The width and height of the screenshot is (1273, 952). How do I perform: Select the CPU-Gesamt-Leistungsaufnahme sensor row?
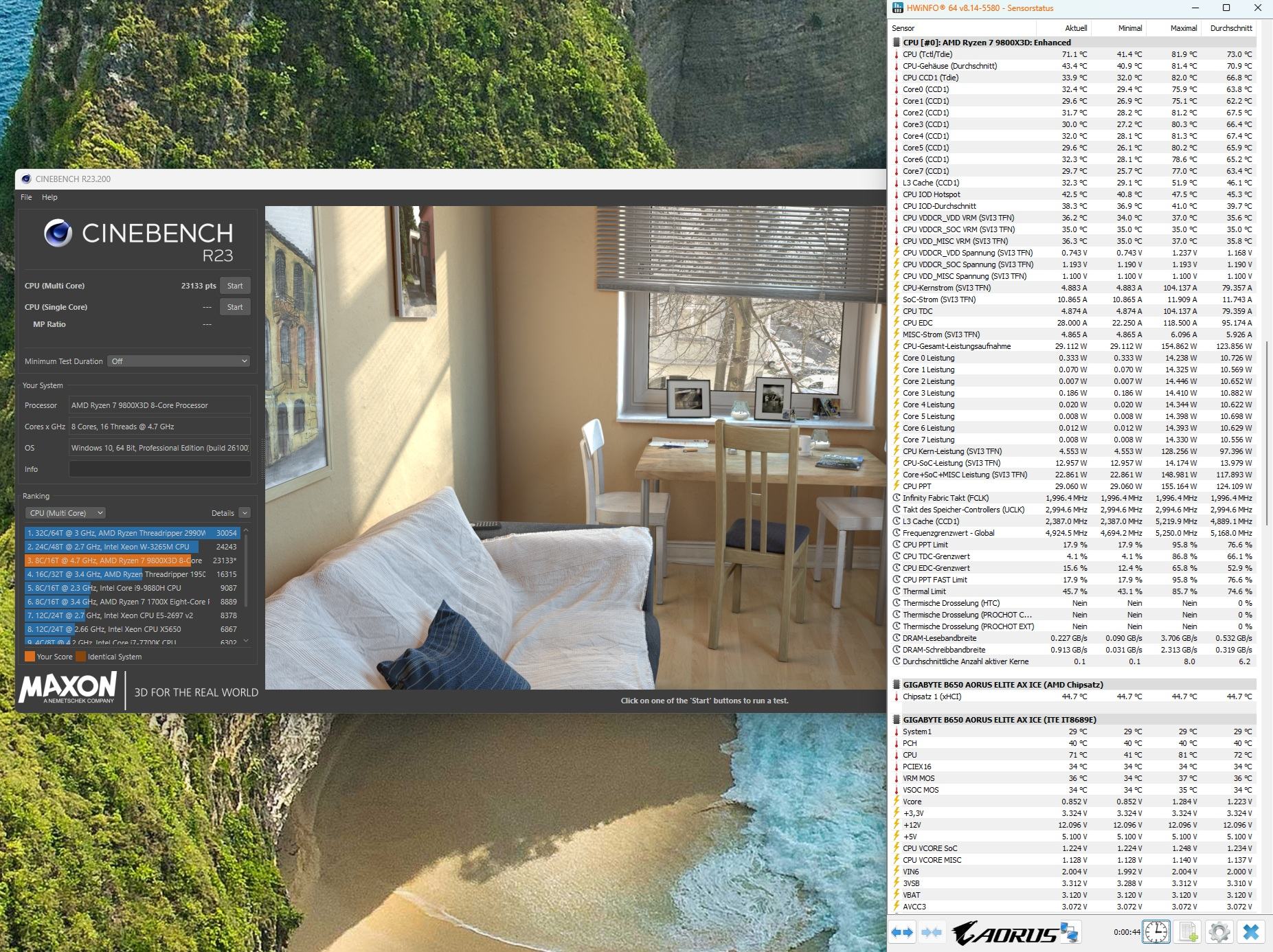[x=1074, y=346]
